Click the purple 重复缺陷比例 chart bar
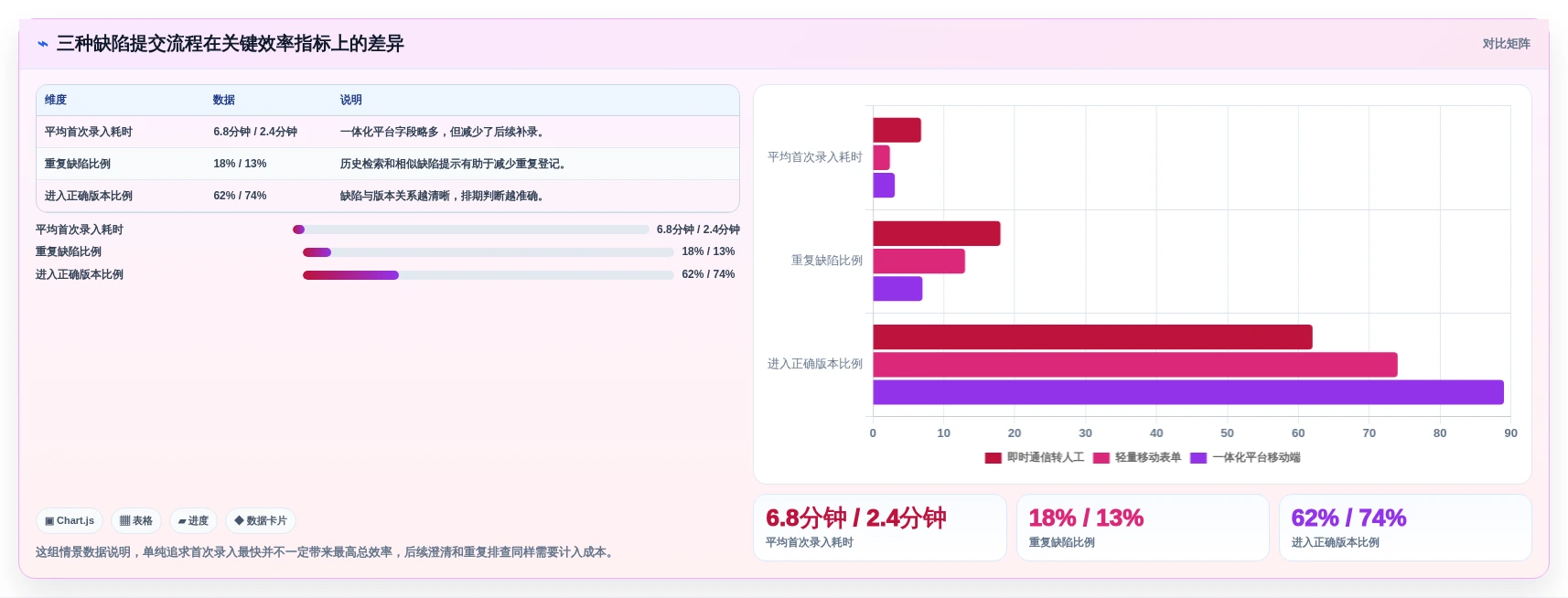 pyautogui.click(x=897, y=289)
